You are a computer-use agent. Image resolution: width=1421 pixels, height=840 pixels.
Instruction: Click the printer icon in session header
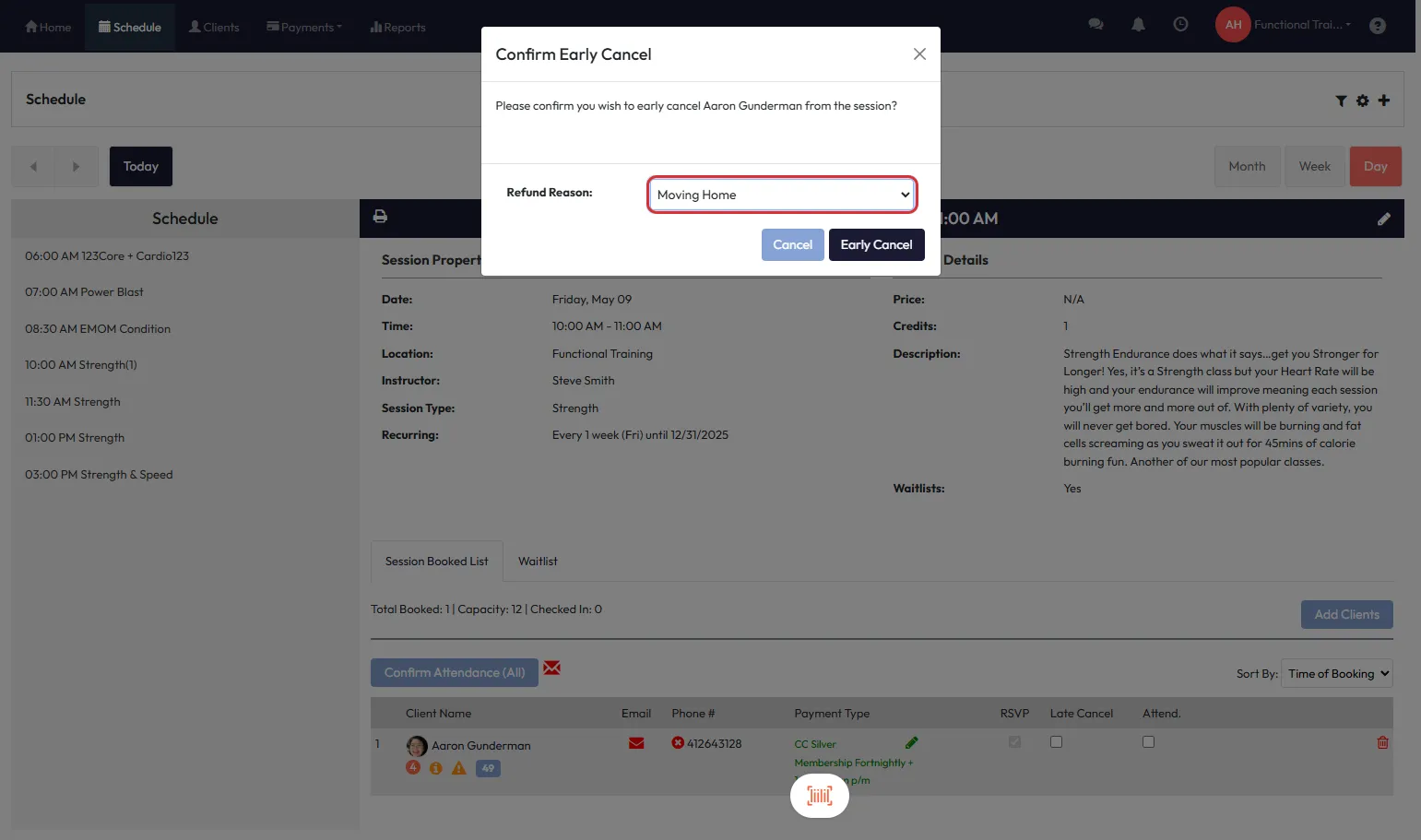380,217
